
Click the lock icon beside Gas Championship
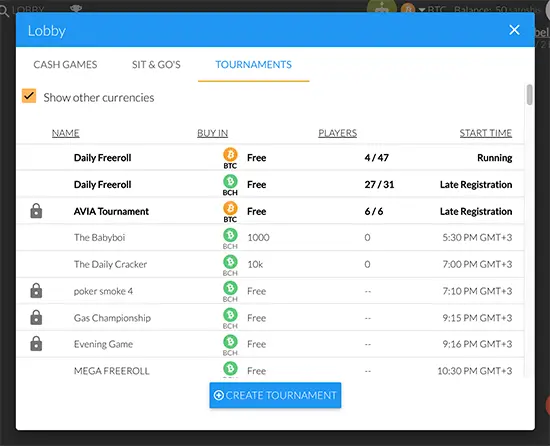click(36, 317)
